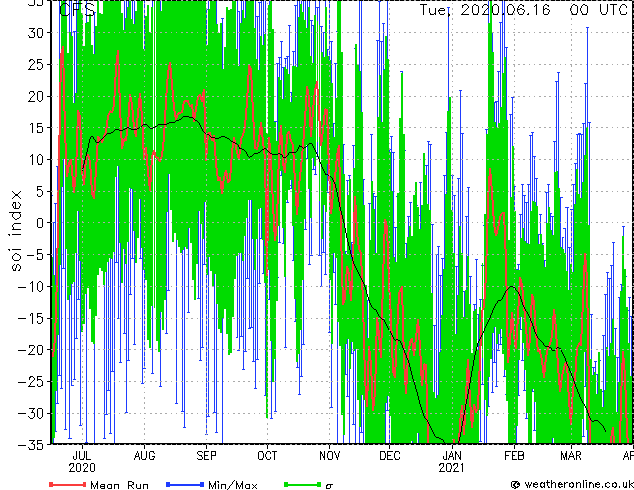Viewport: 634px width, 490px height.
Task: Click the -35 value on y-axis
Action: [x=31, y=445]
